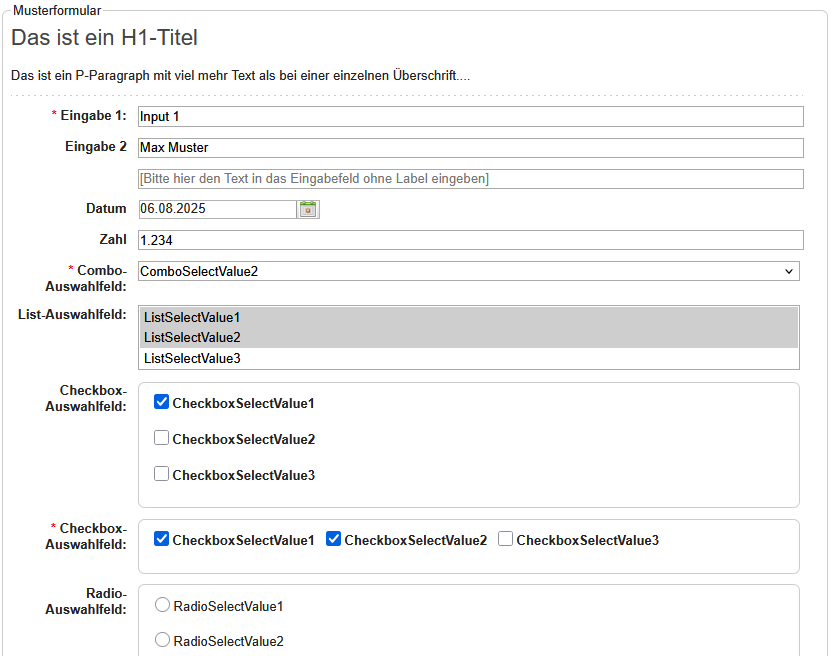This screenshot has height=656, width=832.
Task: Disable CheckboxSelectValue2 in the horizontal required group
Action: (x=334, y=539)
